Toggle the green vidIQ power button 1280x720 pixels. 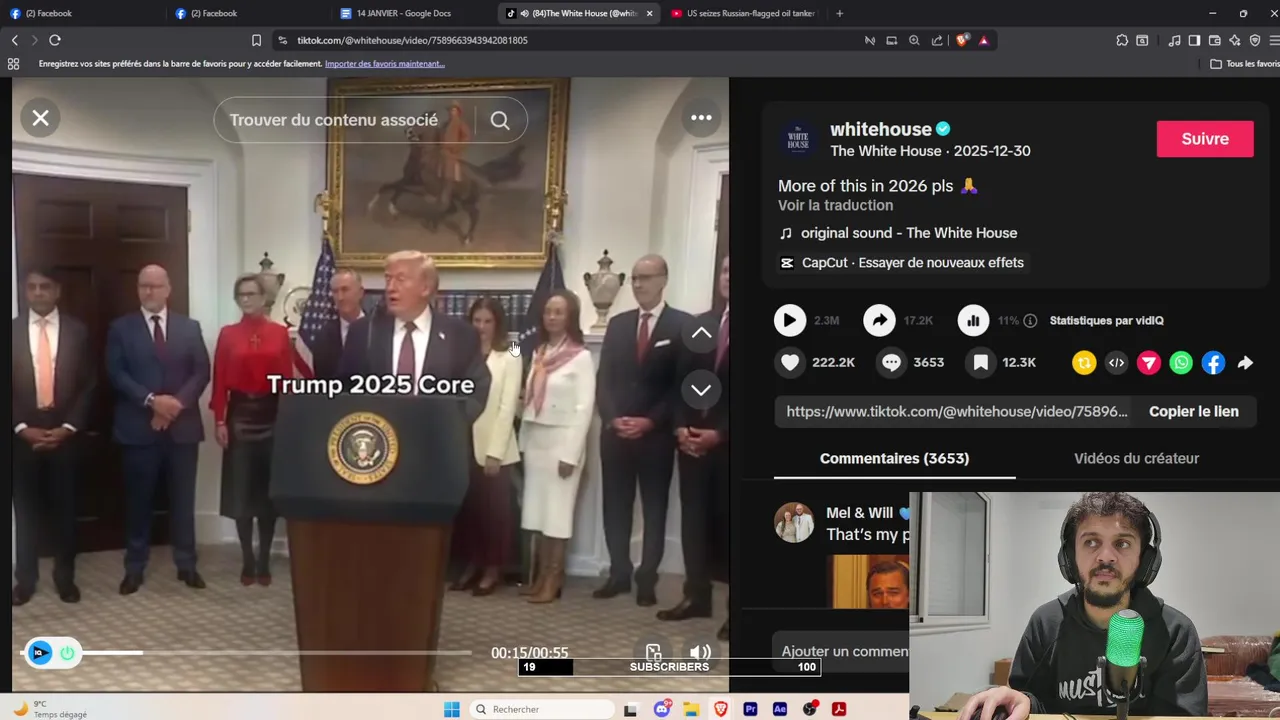pos(67,653)
